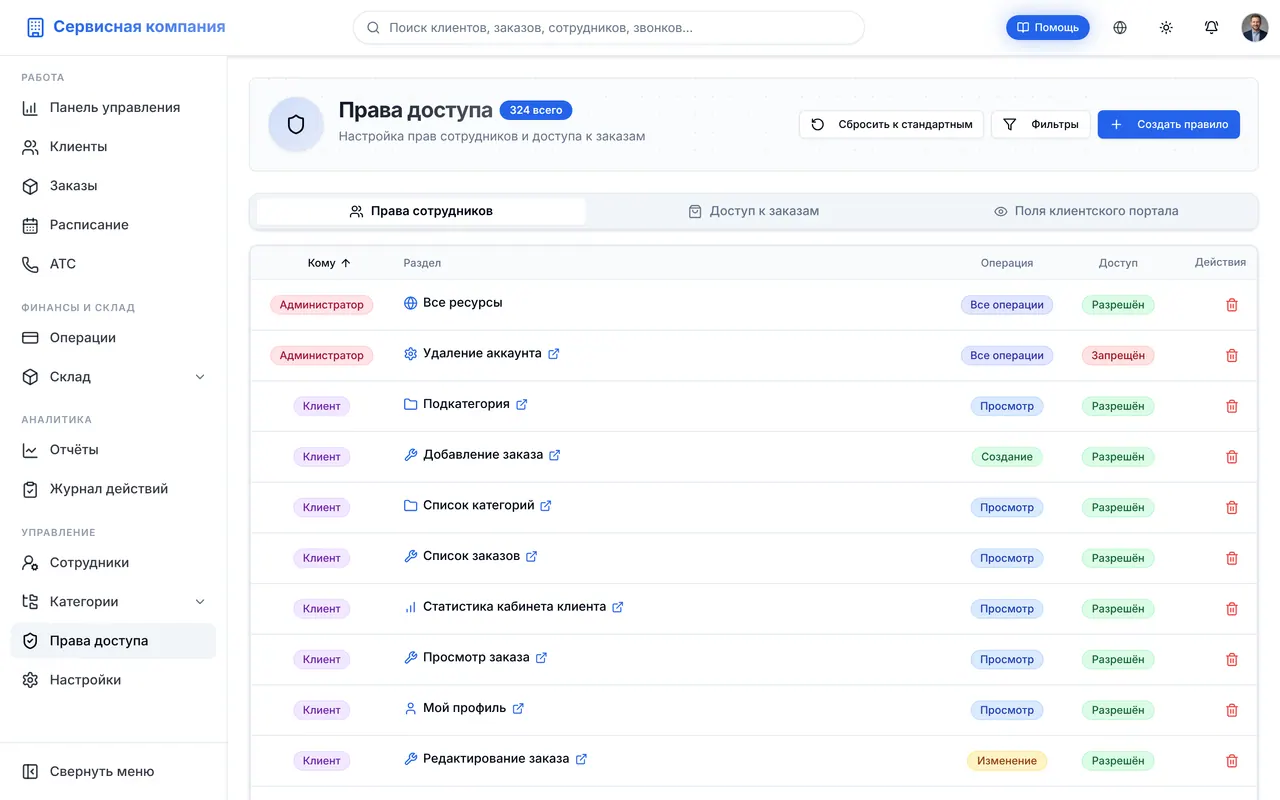Image resolution: width=1280 pixels, height=800 pixels.
Task: Open 'Настройки' in sidebar
Action: tap(113, 680)
